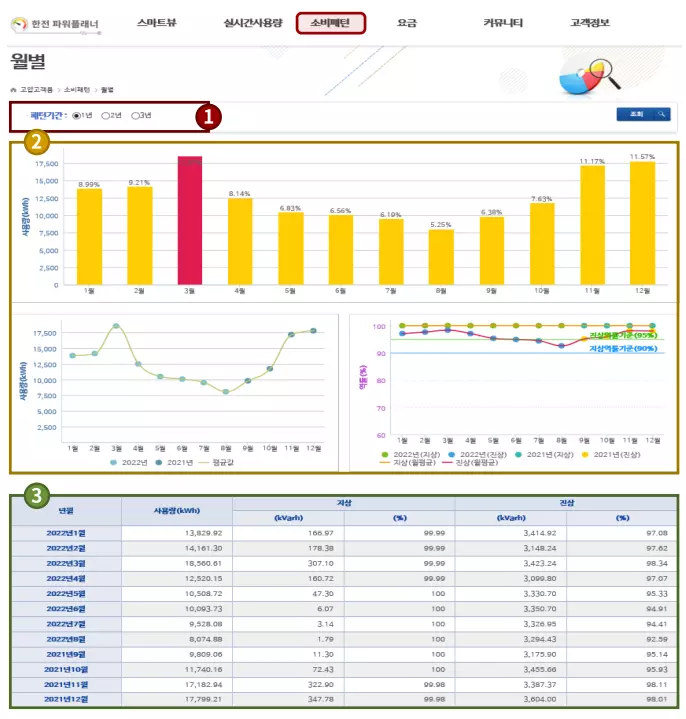Click the red 3월 bar in the usage chart
The height and width of the screenshot is (719, 686).
(x=190, y=221)
